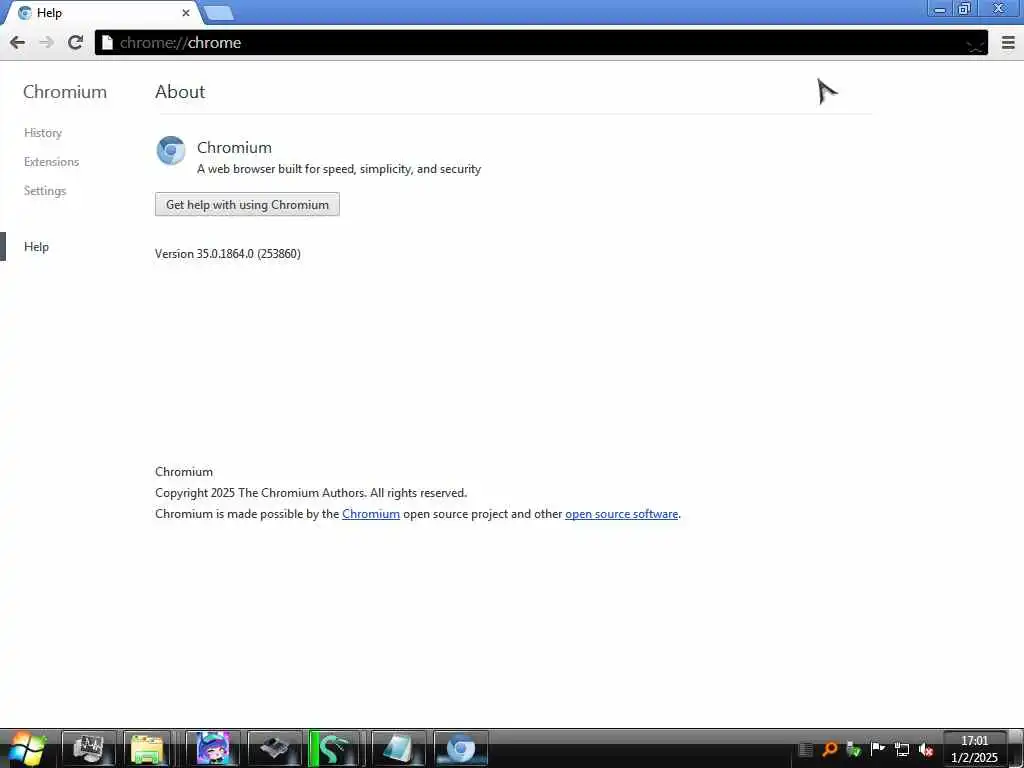Open the open source software link

(621, 514)
